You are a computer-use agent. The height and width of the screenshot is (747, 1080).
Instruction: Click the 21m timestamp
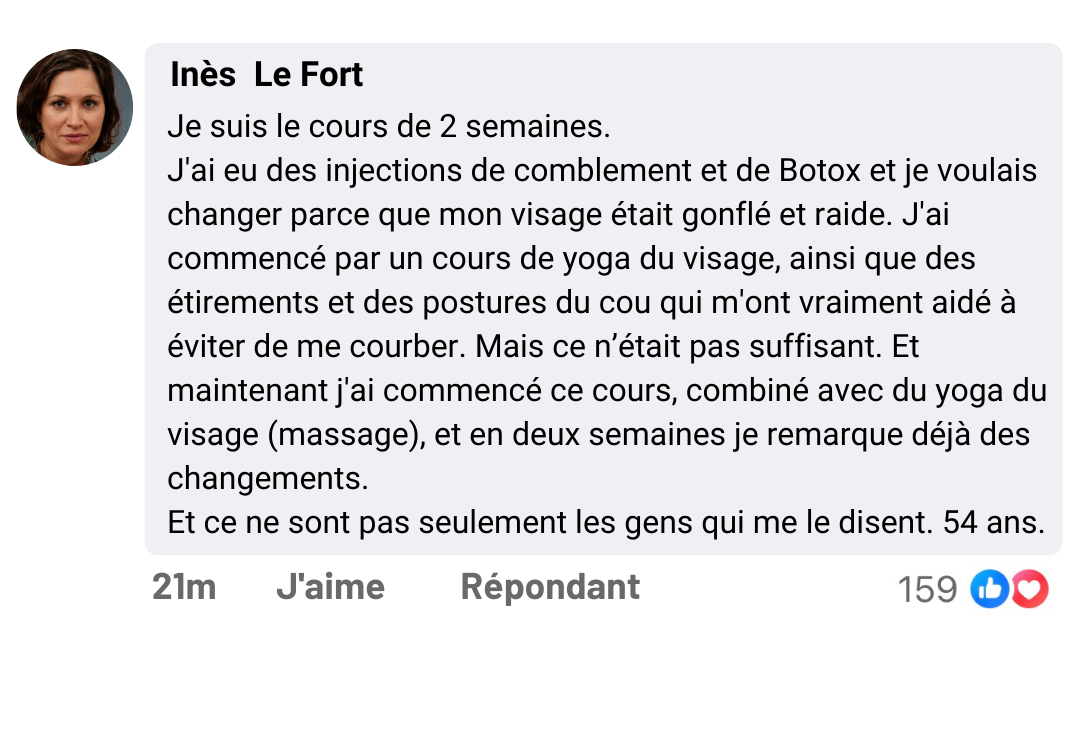(184, 587)
